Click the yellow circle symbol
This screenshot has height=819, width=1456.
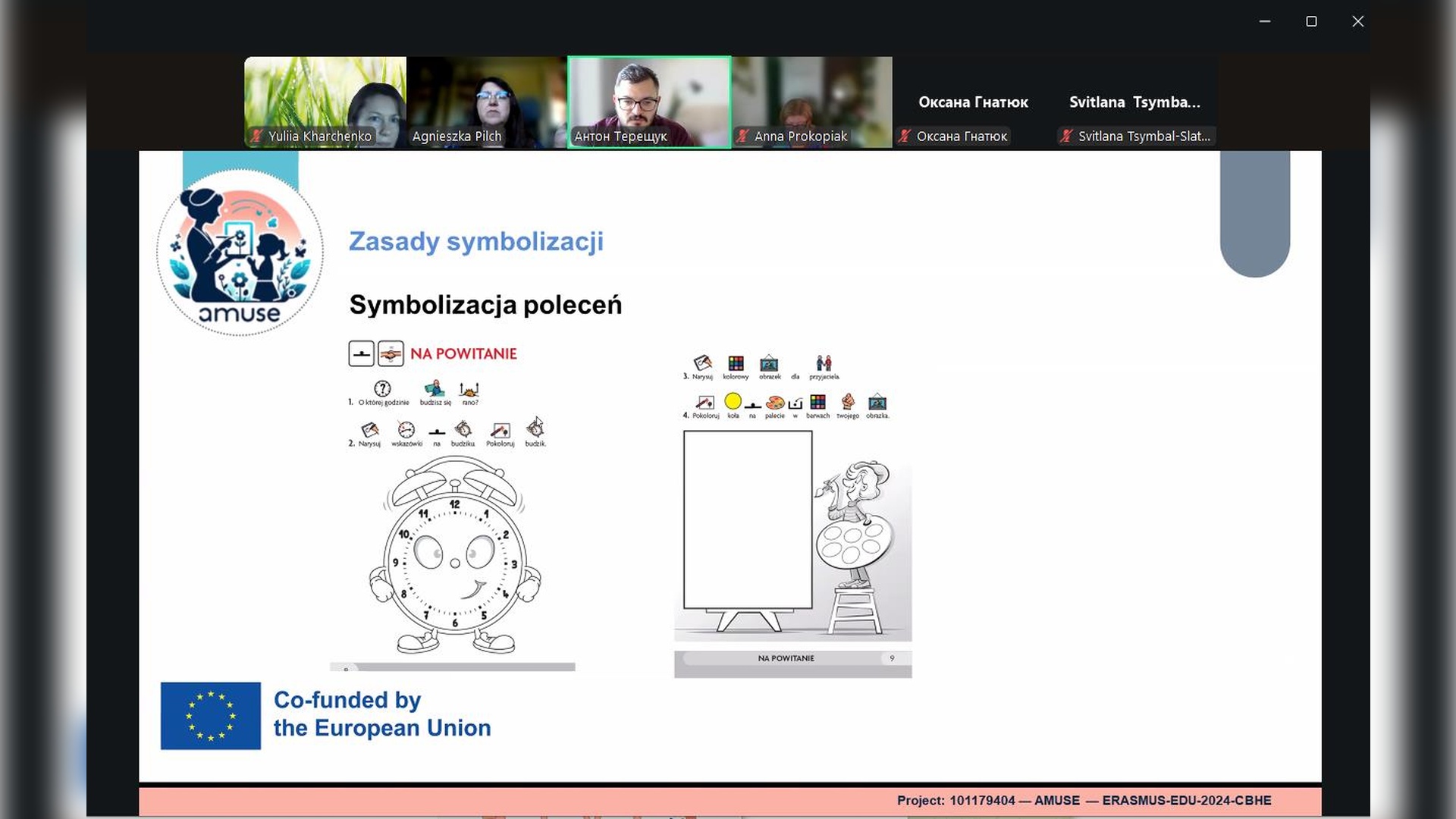pyautogui.click(x=733, y=401)
